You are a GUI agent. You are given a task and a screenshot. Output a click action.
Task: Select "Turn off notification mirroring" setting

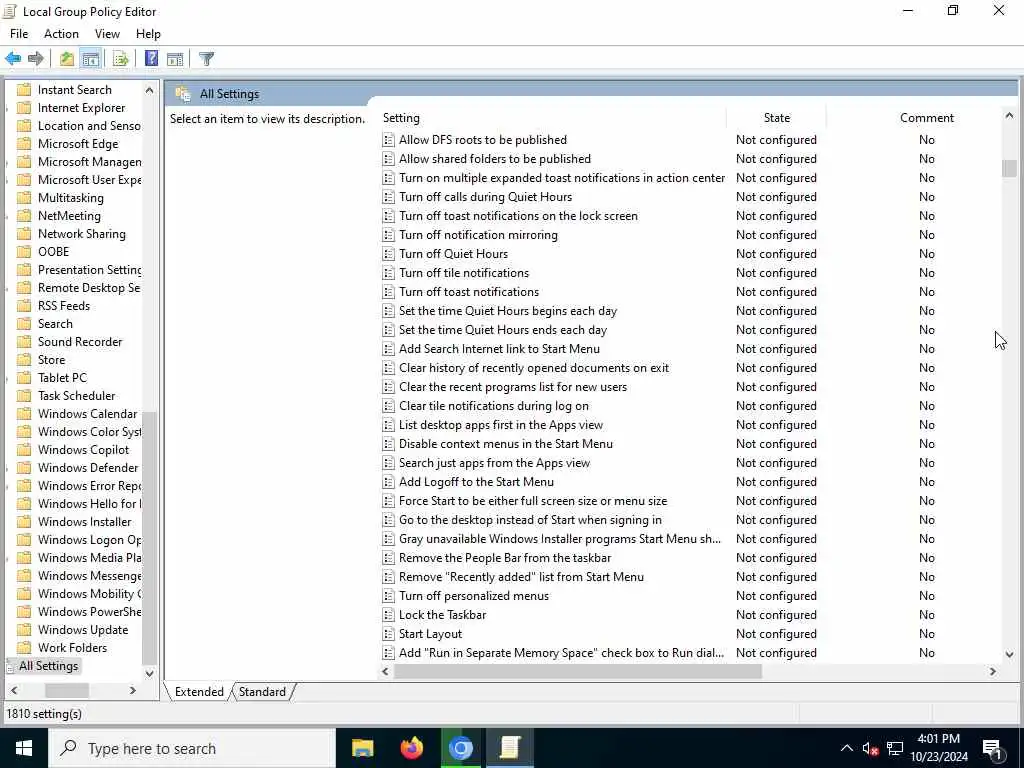pos(478,235)
